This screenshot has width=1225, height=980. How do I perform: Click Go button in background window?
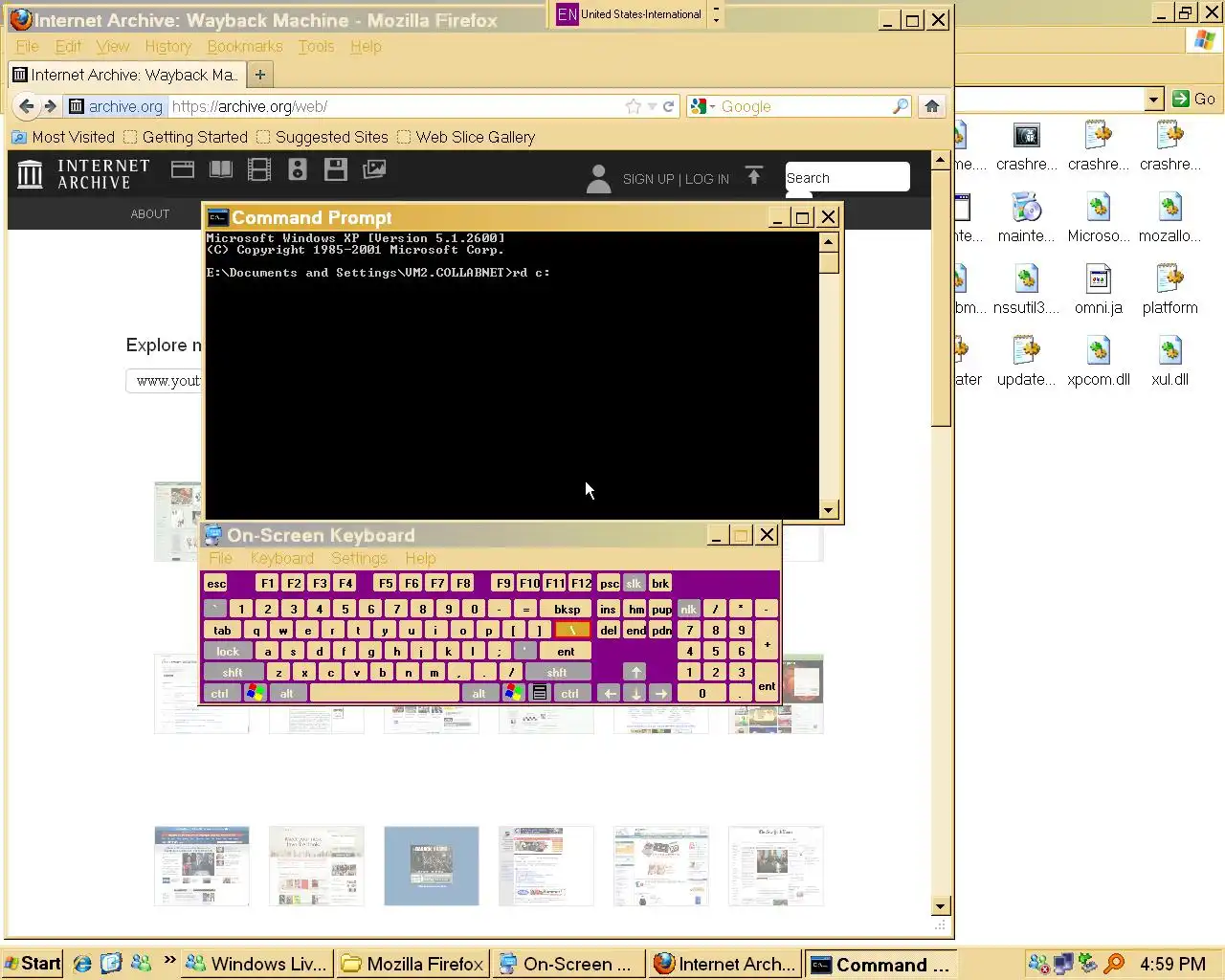1194,99
